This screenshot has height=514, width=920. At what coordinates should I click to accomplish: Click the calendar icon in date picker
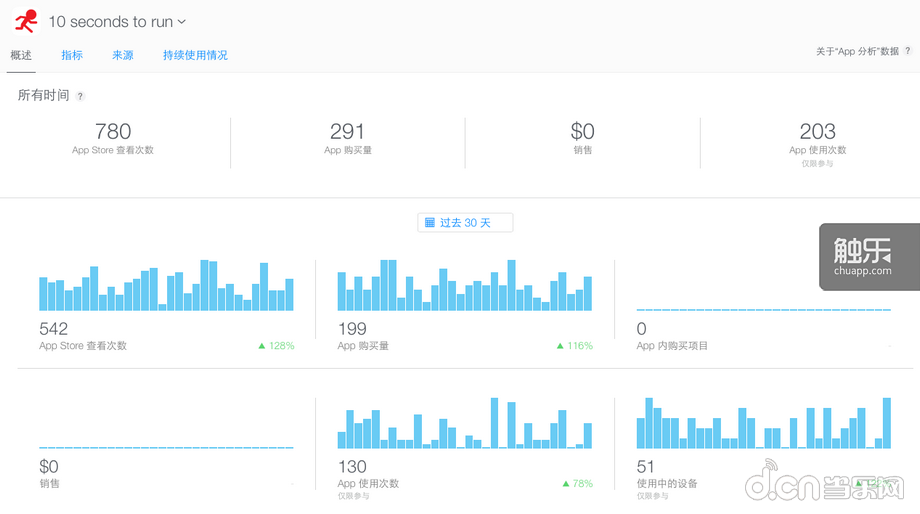[430, 223]
